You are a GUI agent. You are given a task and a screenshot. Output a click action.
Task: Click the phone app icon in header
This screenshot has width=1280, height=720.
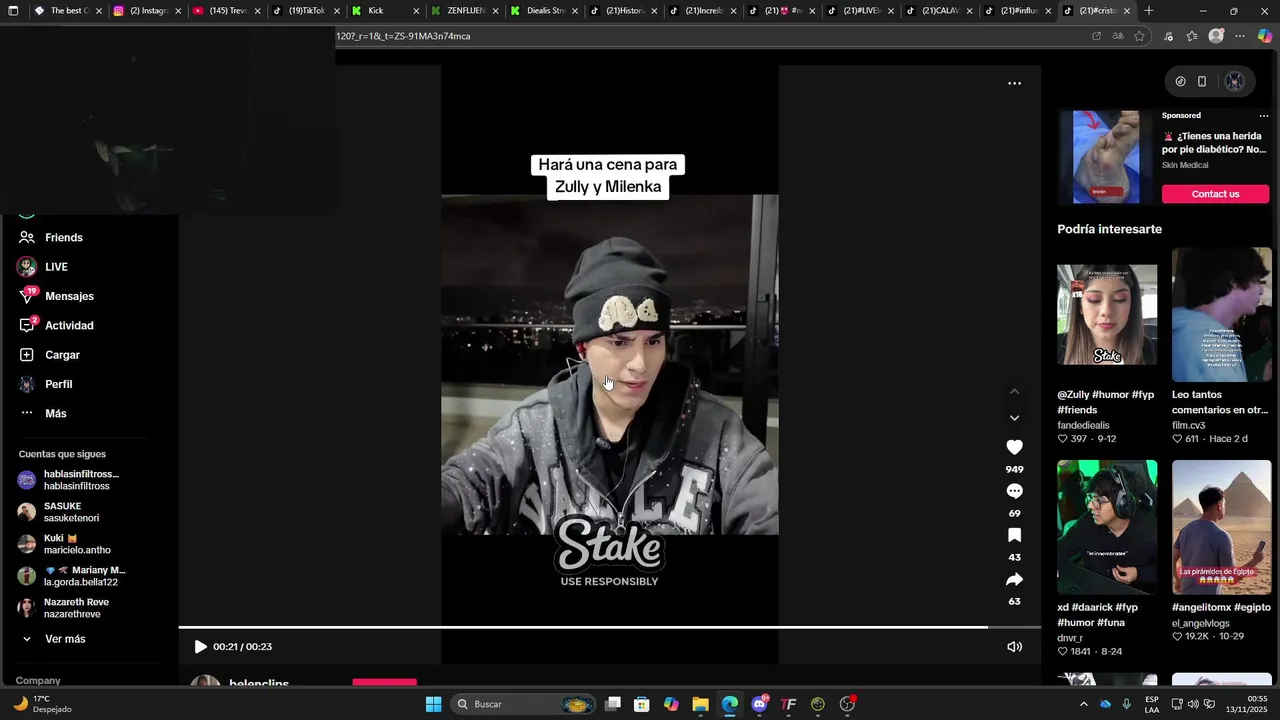1202,82
